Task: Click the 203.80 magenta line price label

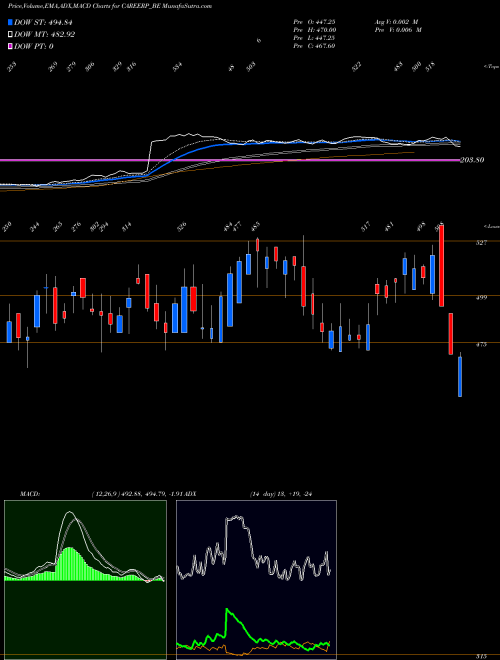Action: 472,160
